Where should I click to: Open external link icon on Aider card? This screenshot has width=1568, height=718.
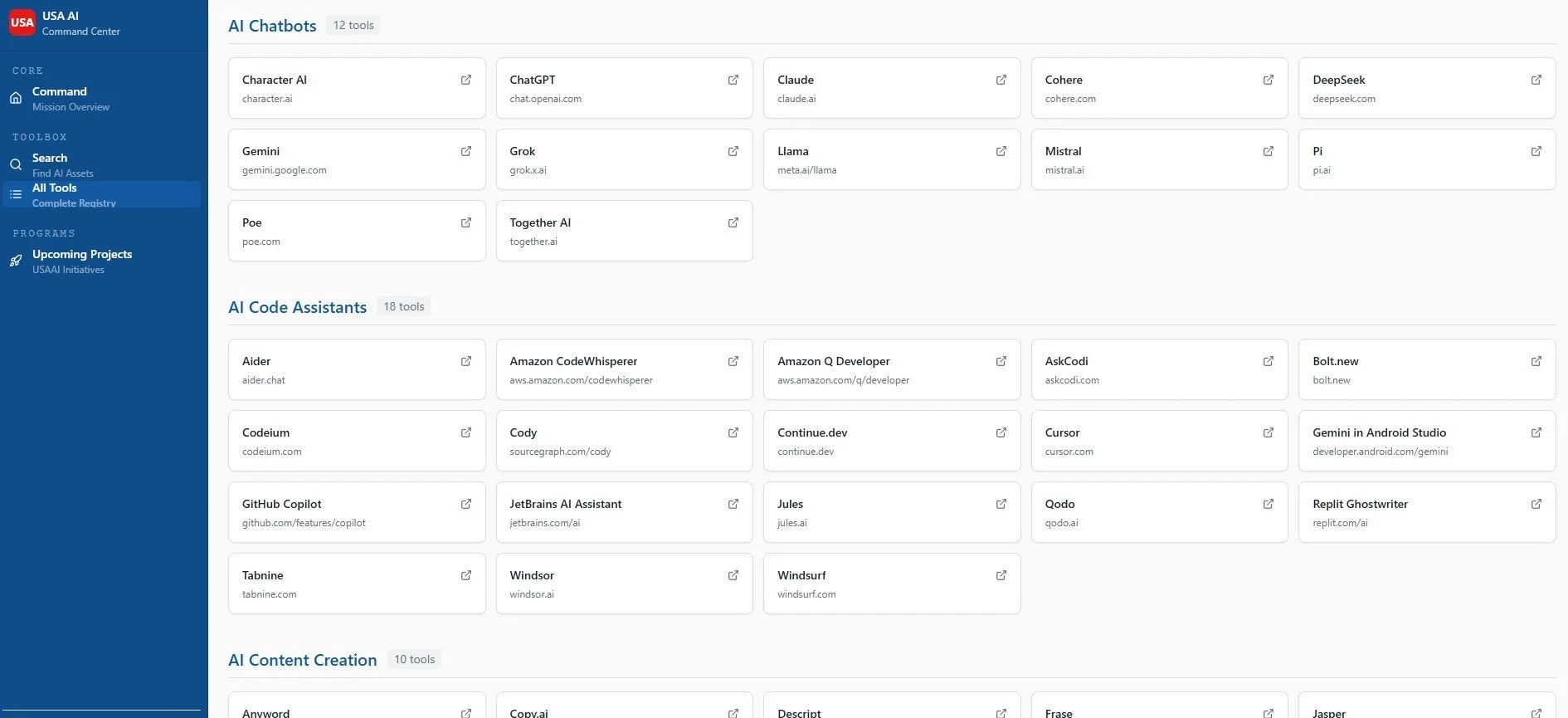pyautogui.click(x=466, y=361)
